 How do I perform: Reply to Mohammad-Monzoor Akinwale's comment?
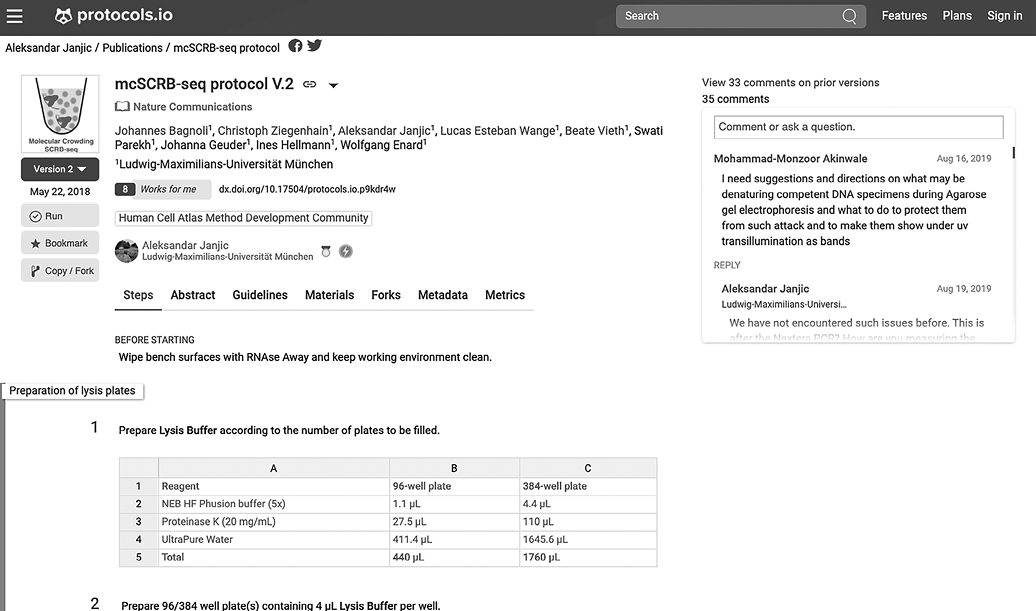[x=727, y=265]
